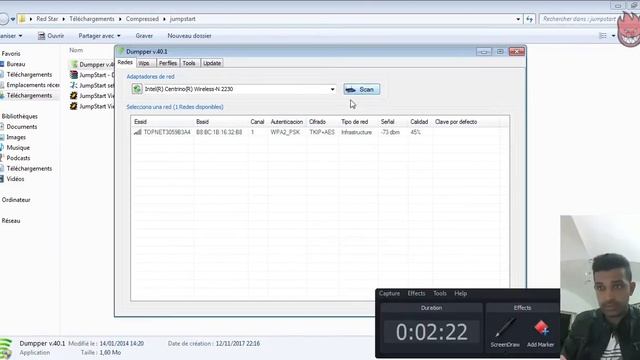The image size is (640, 360).
Task: Click Ouvrir in the Explorer toolbar
Action: [x=51, y=36]
